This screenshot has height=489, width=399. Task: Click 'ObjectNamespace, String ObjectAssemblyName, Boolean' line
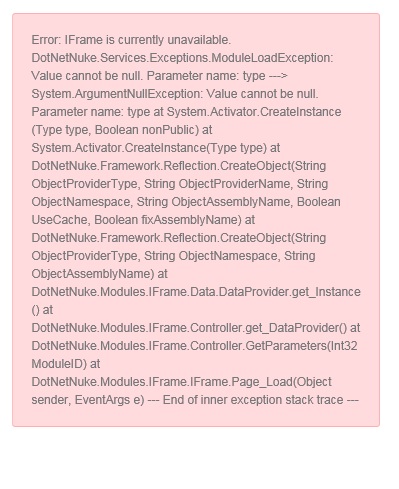[x=186, y=202]
